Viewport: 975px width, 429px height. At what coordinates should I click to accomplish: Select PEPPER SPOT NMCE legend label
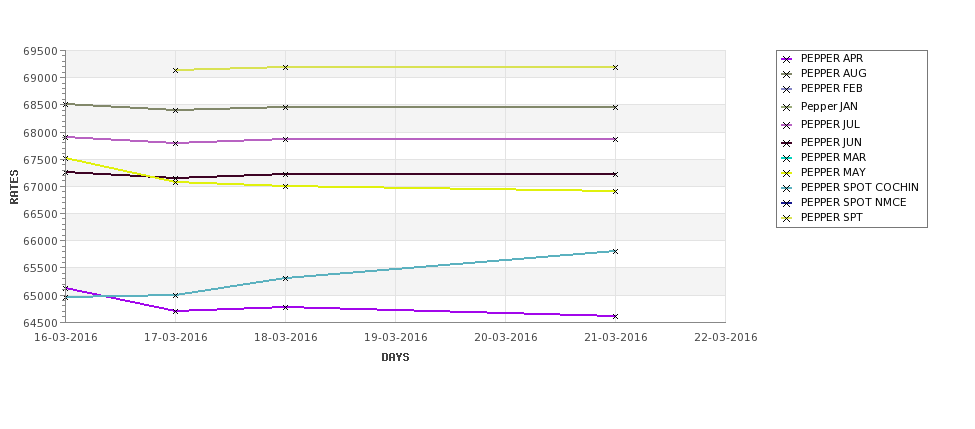click(853, 202)
